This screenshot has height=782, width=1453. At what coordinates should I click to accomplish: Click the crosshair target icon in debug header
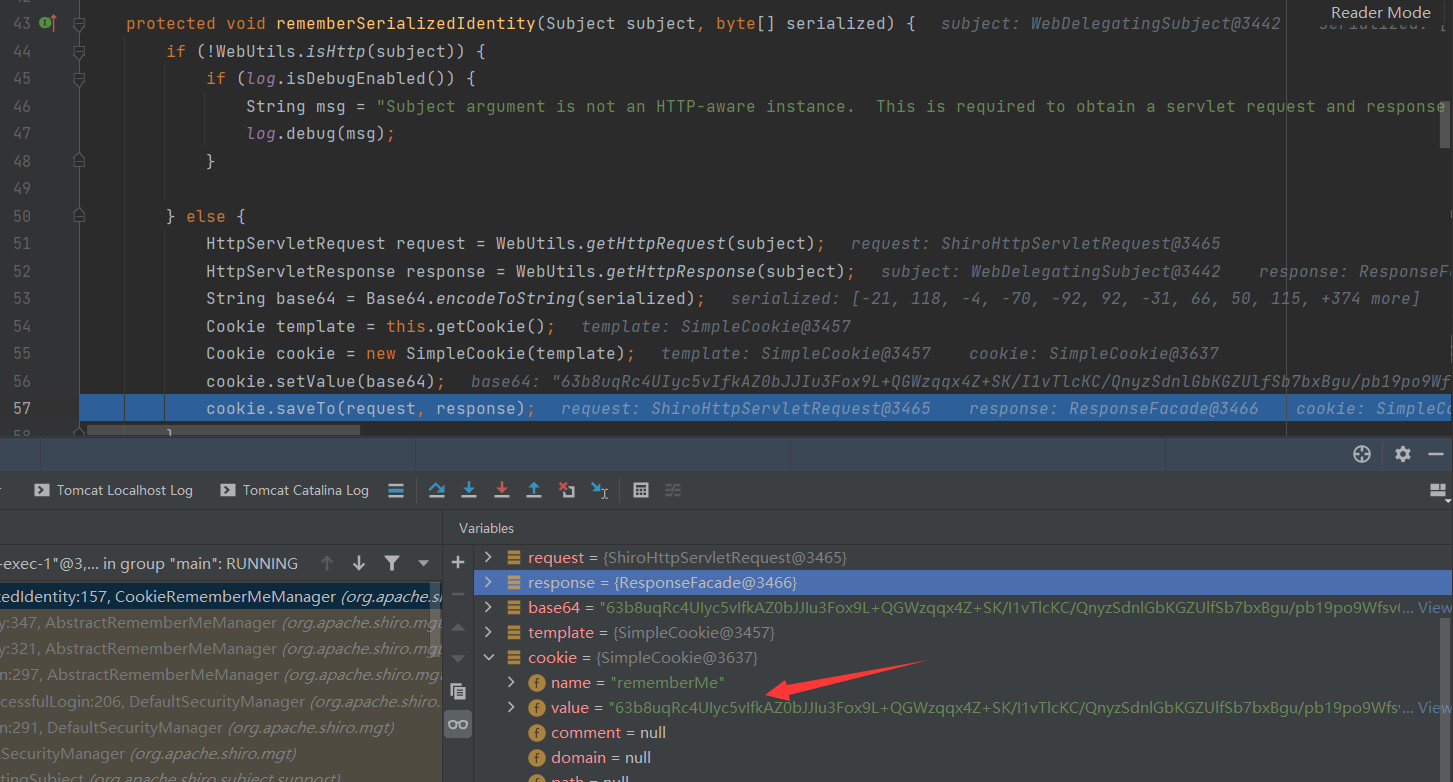1361,454
